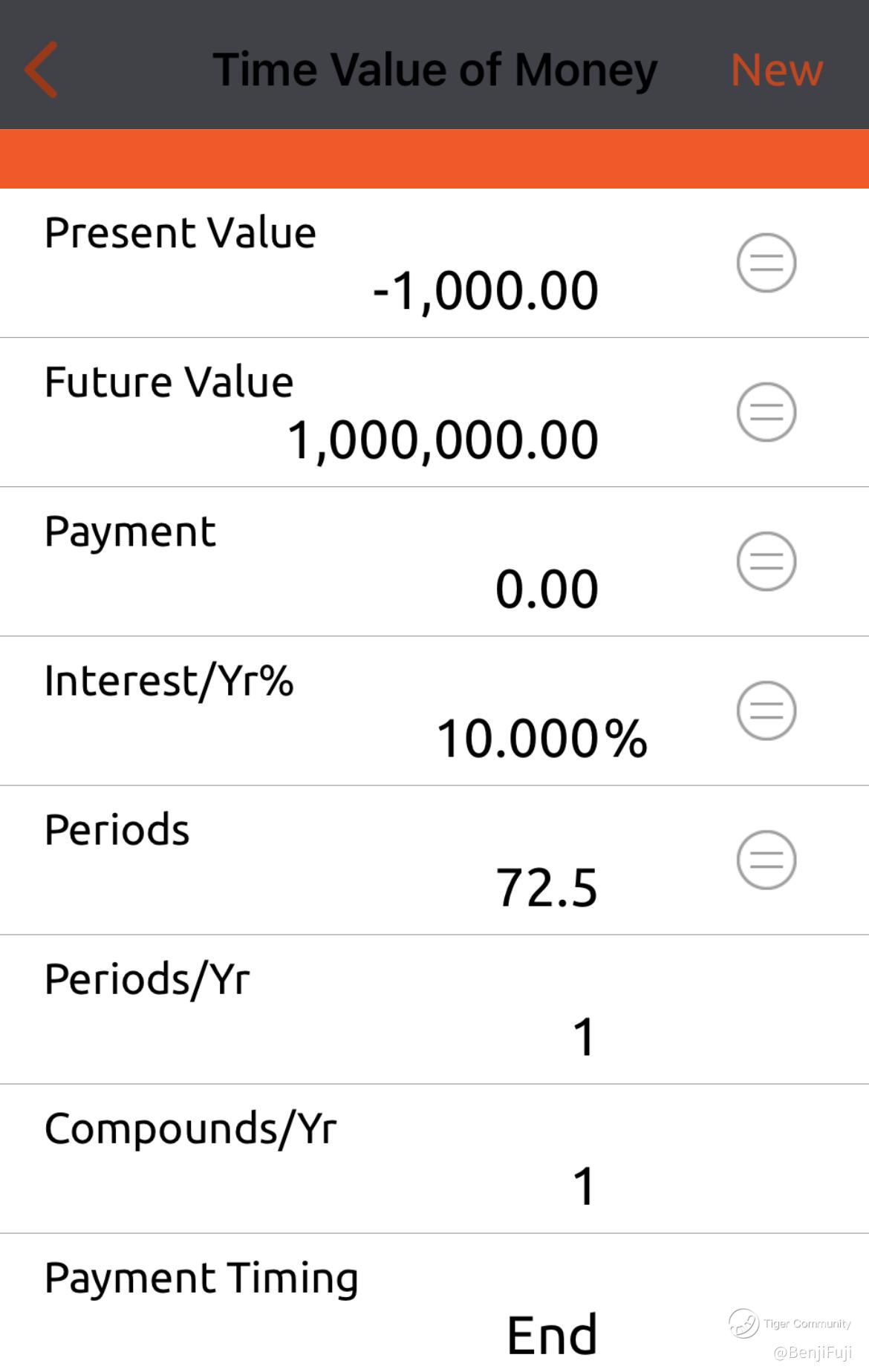The image size is (869, 1372).
Task: Select the Payment Timing label
Action: (x=201, y=1278)
